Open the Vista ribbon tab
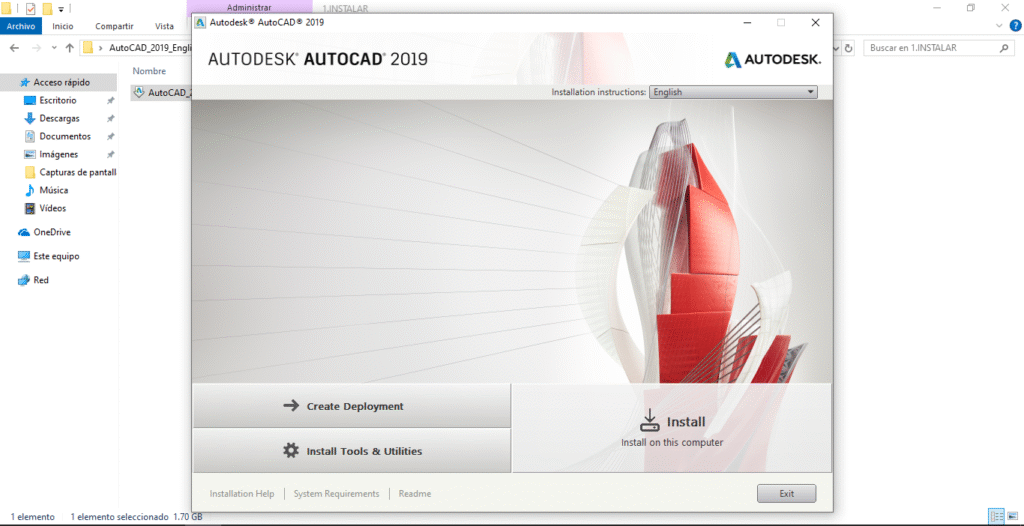 (165, 26)
